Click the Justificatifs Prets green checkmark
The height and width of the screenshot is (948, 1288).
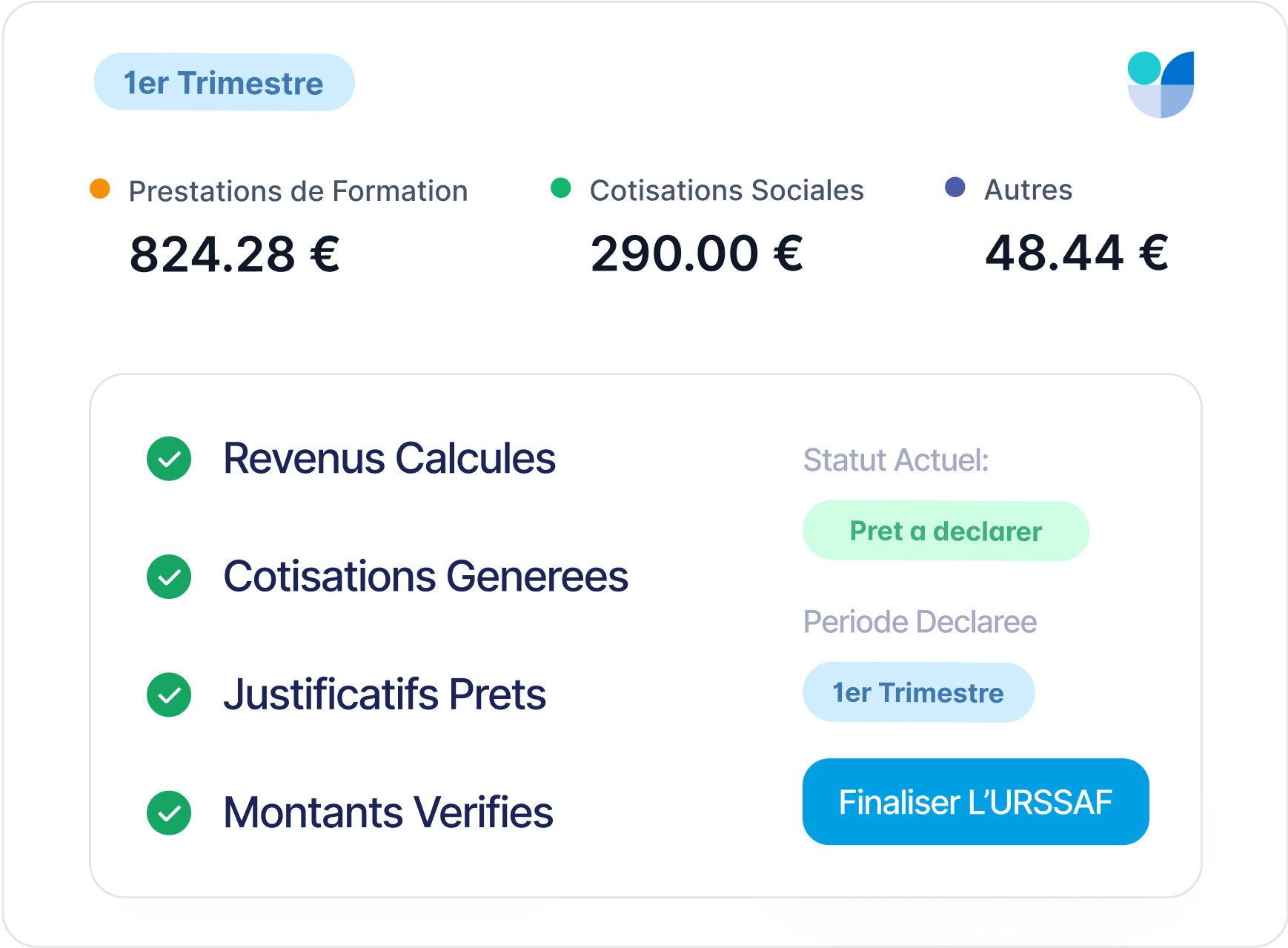click(x=169, y=695)
